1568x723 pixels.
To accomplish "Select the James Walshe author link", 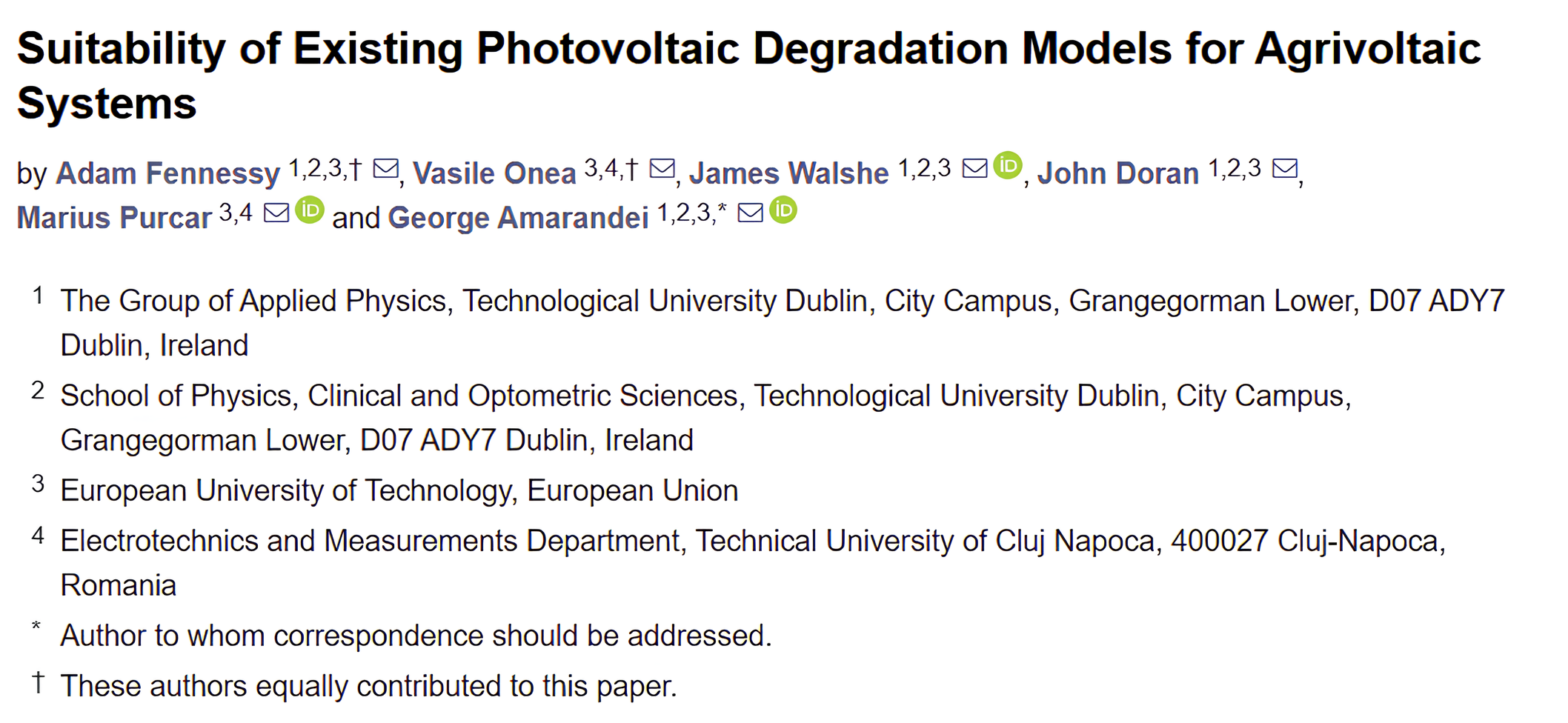I will 788,173.
